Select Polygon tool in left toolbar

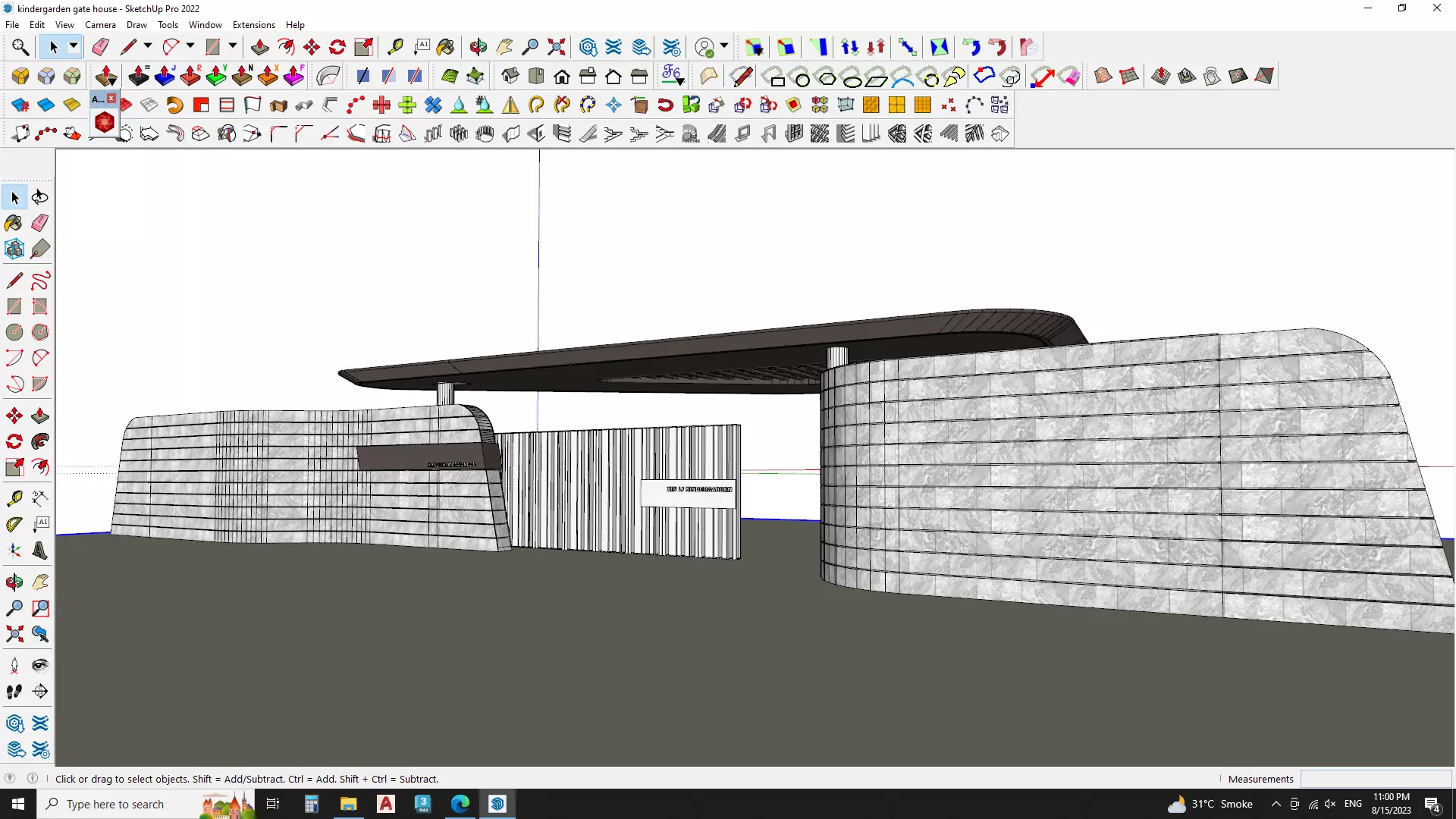pos(40,332)
